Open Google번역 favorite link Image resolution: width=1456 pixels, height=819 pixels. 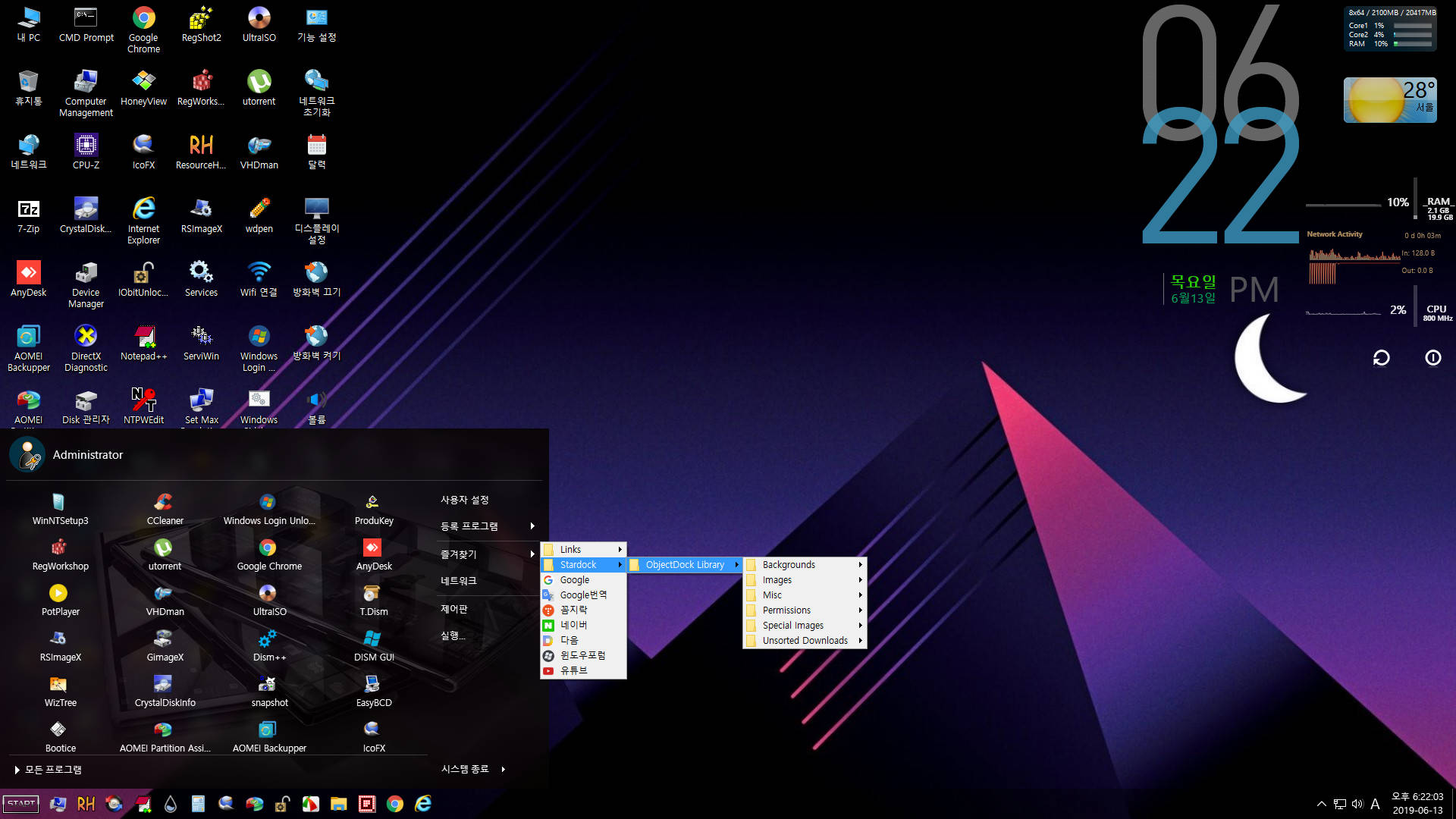[583, 595]
